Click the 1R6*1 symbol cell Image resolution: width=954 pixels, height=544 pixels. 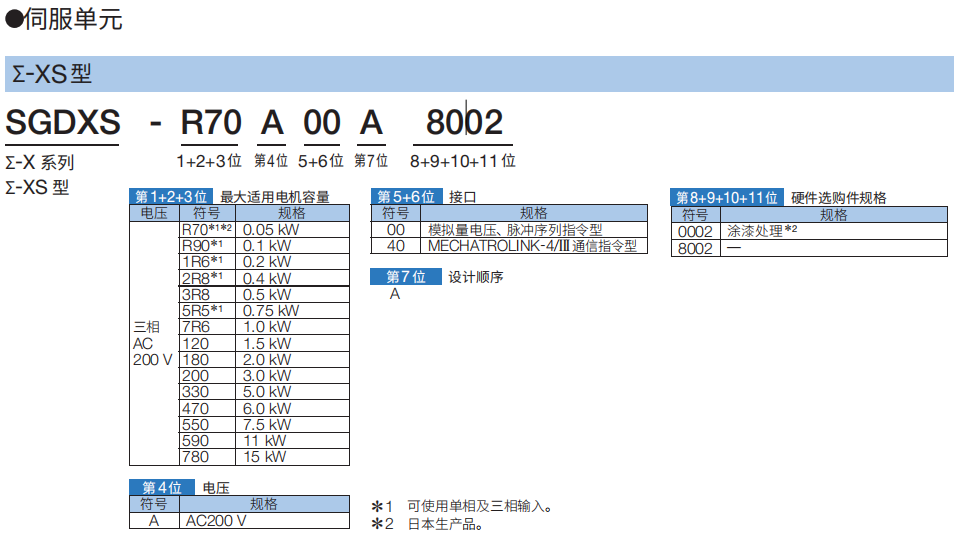click(x=207, y=262)
